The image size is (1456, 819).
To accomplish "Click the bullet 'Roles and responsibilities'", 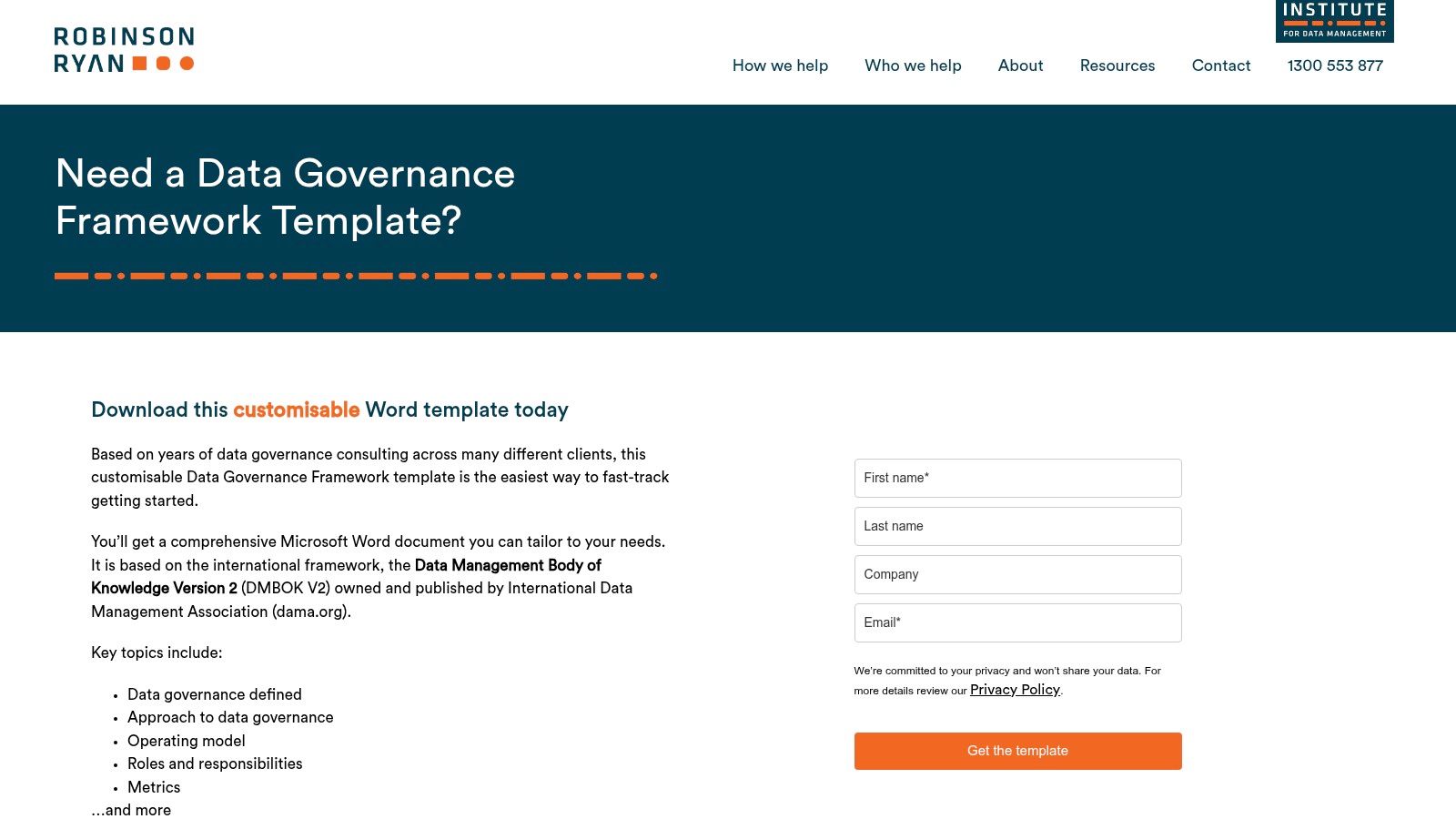I will [x=215, y=763].
